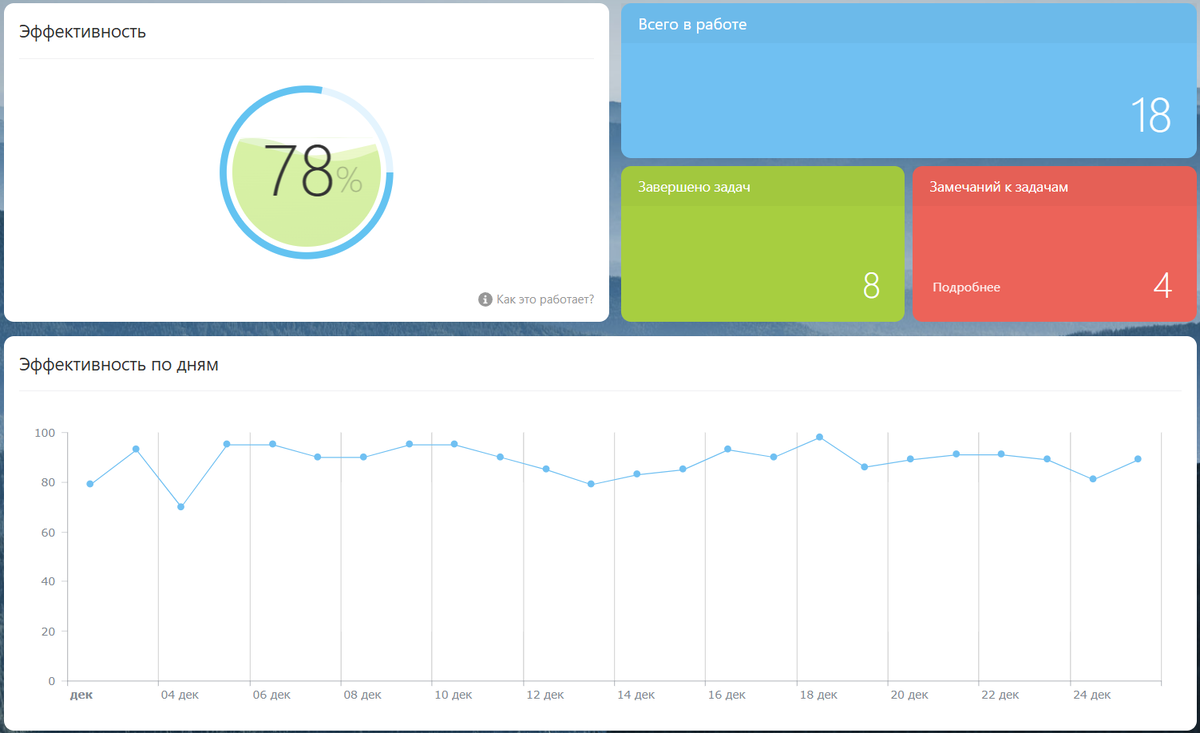Click the "22 дек" axis label
The image size is (1200, 733).
pos(1001,694)
